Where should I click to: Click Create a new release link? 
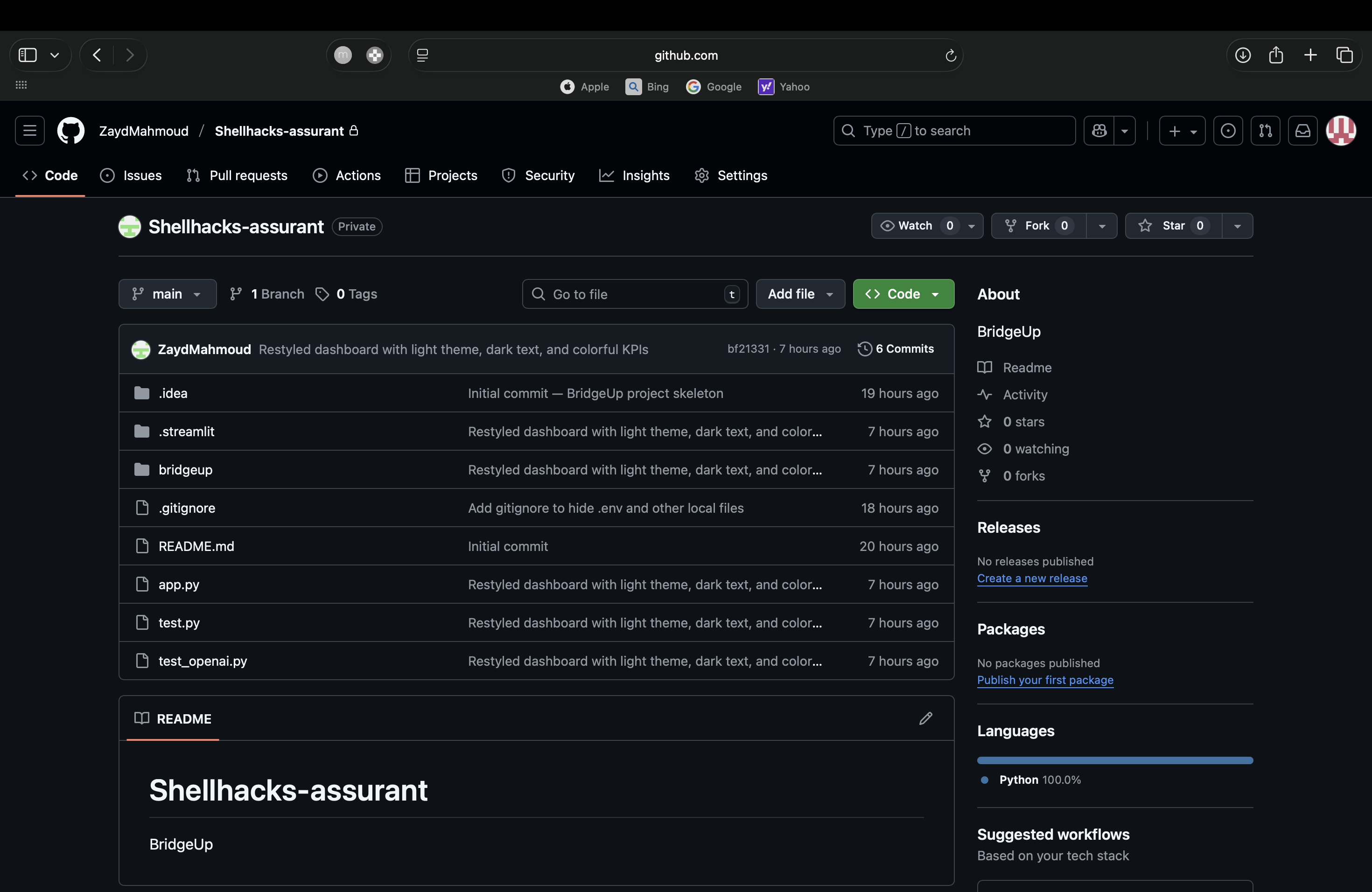pyautogui.click(x=1031, y=578)
